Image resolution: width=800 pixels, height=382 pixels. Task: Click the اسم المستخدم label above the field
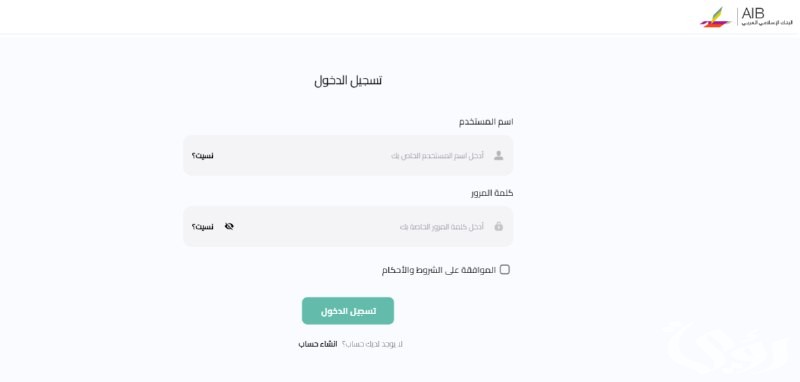click(x=486, y=122)
